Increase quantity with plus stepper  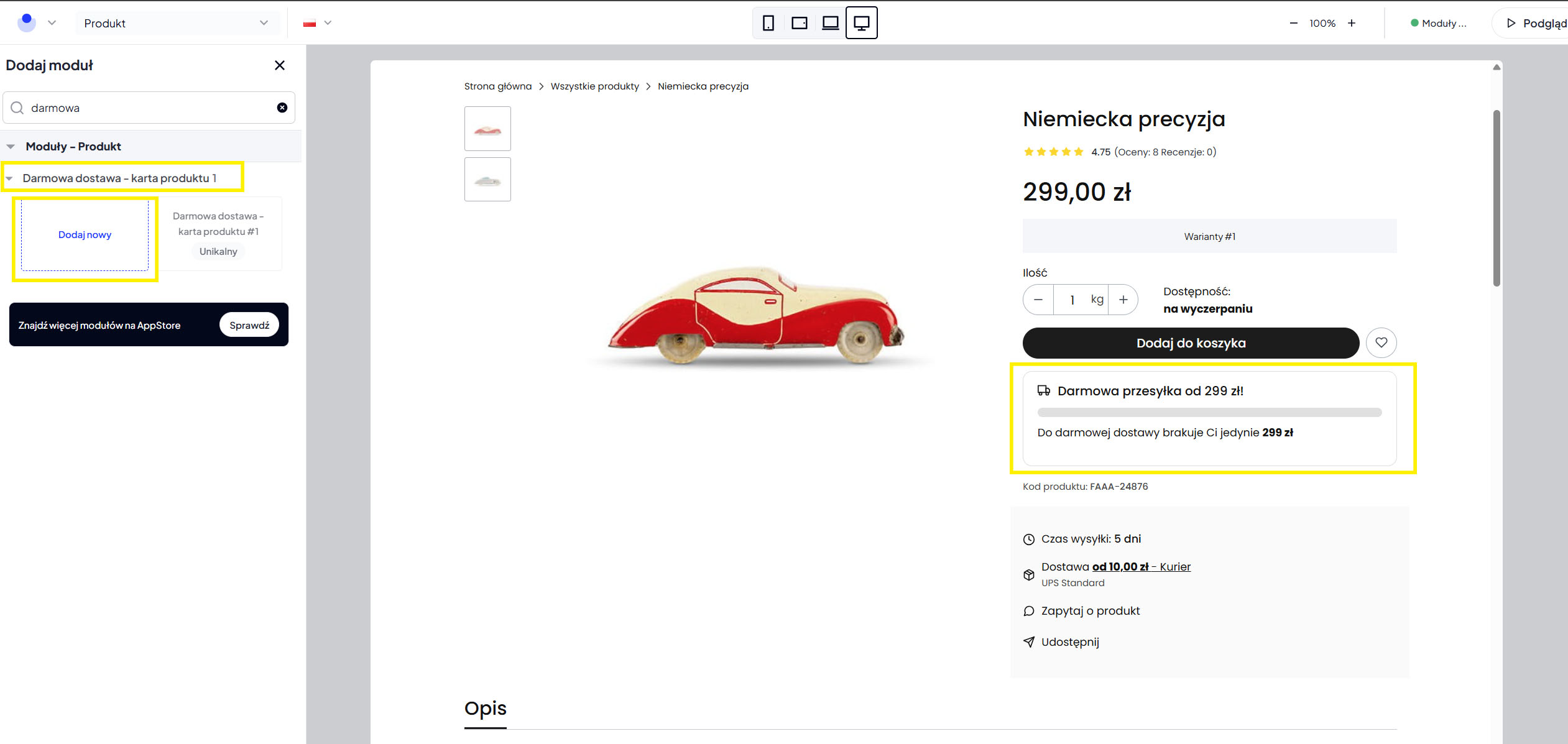[1123, 300]
